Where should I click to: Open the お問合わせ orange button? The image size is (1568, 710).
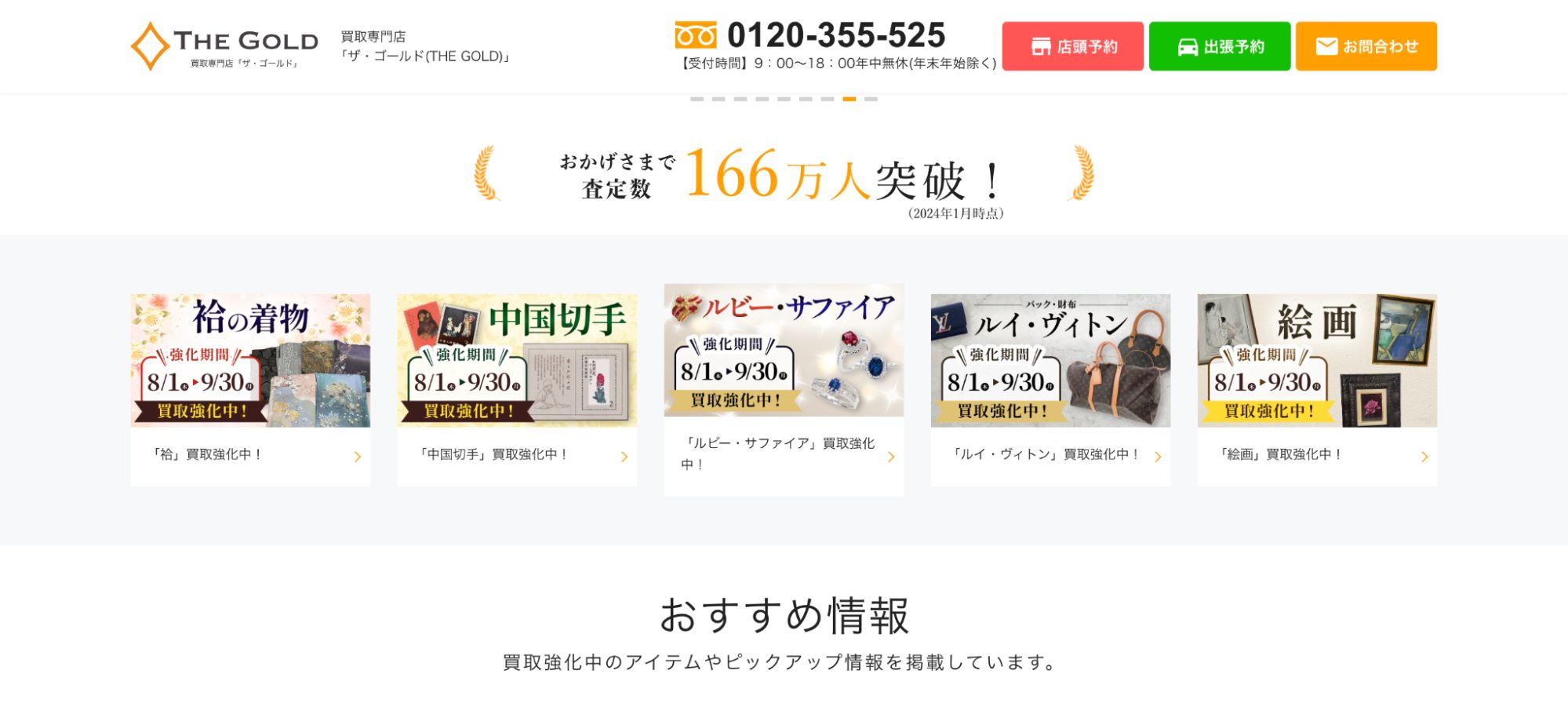(x=1366, y=46)
